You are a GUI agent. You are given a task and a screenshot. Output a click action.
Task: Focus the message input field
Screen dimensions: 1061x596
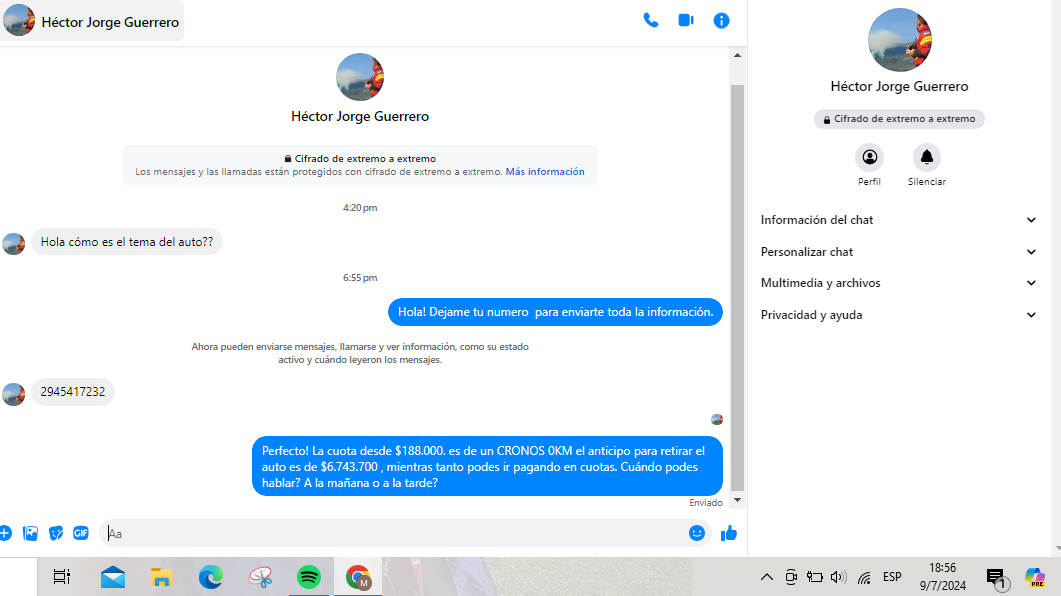pos(395,533)
